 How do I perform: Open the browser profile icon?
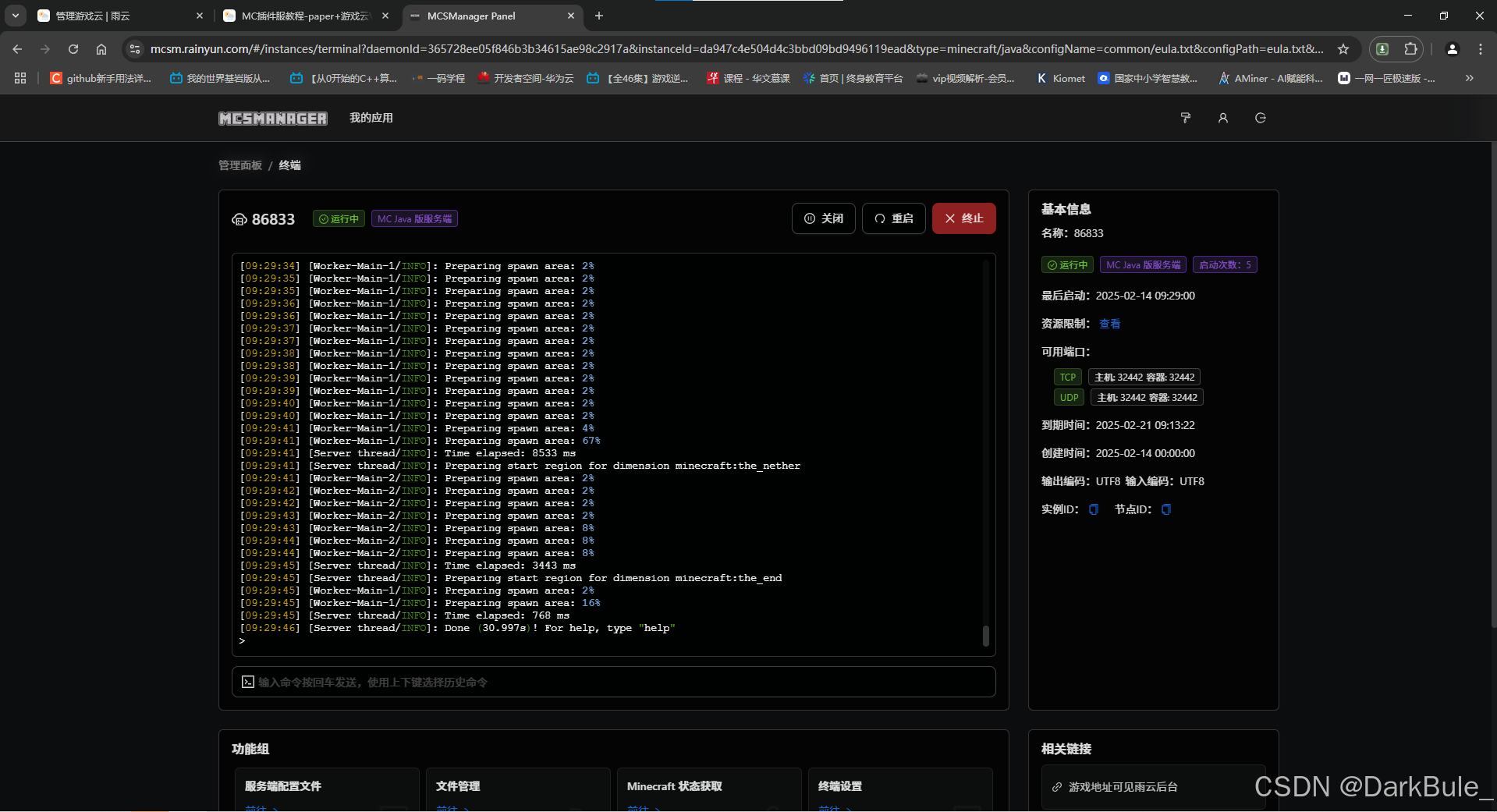point(1452,49)
